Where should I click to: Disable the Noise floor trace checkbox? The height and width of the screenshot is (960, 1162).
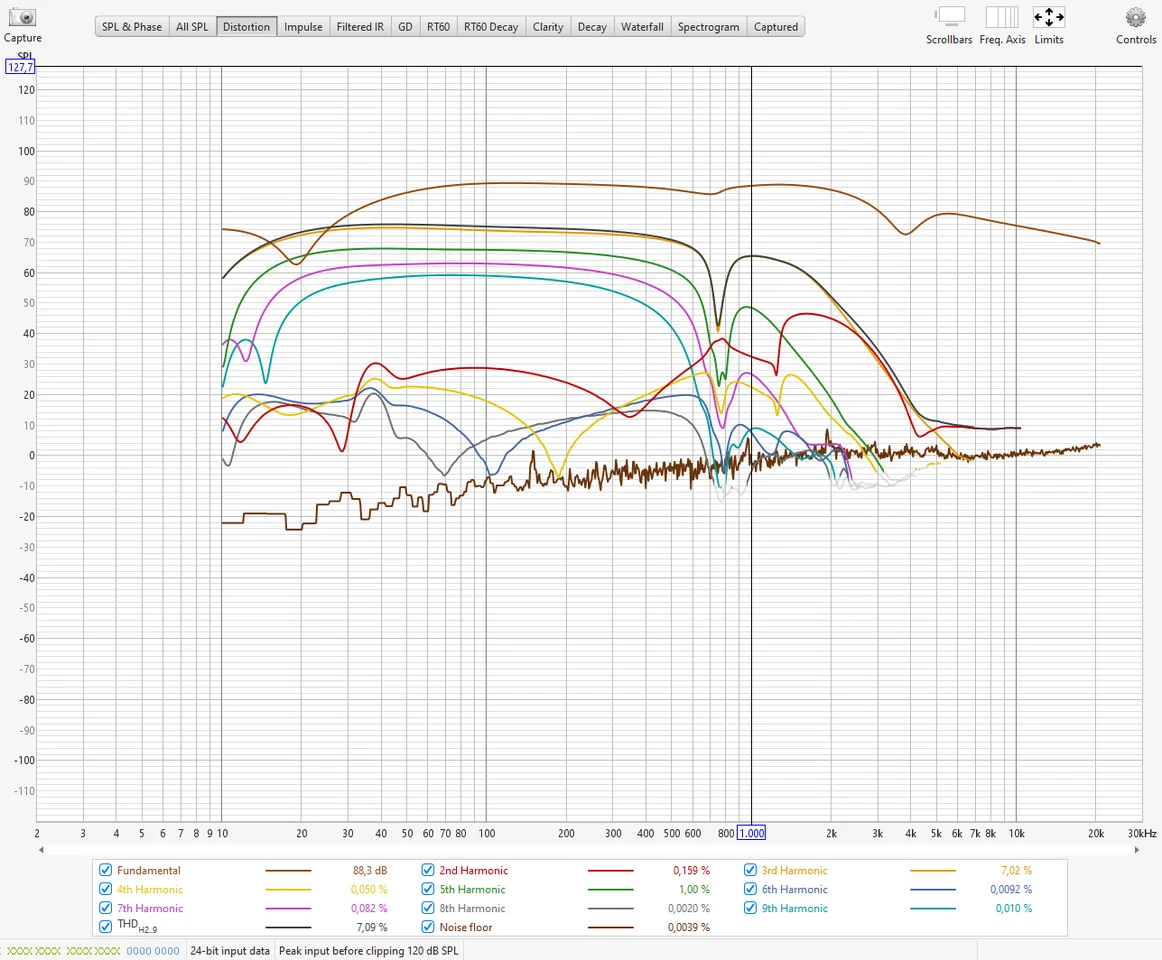[428, 928]
